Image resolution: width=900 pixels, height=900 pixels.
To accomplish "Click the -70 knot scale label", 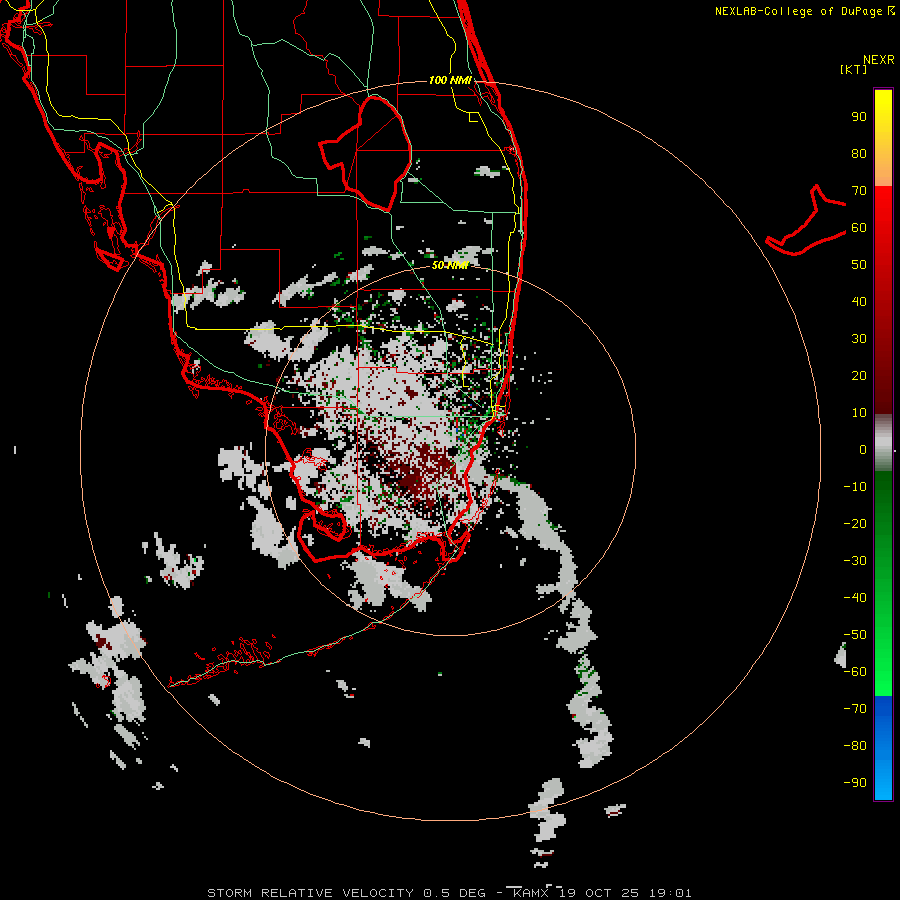I will 855,709.
